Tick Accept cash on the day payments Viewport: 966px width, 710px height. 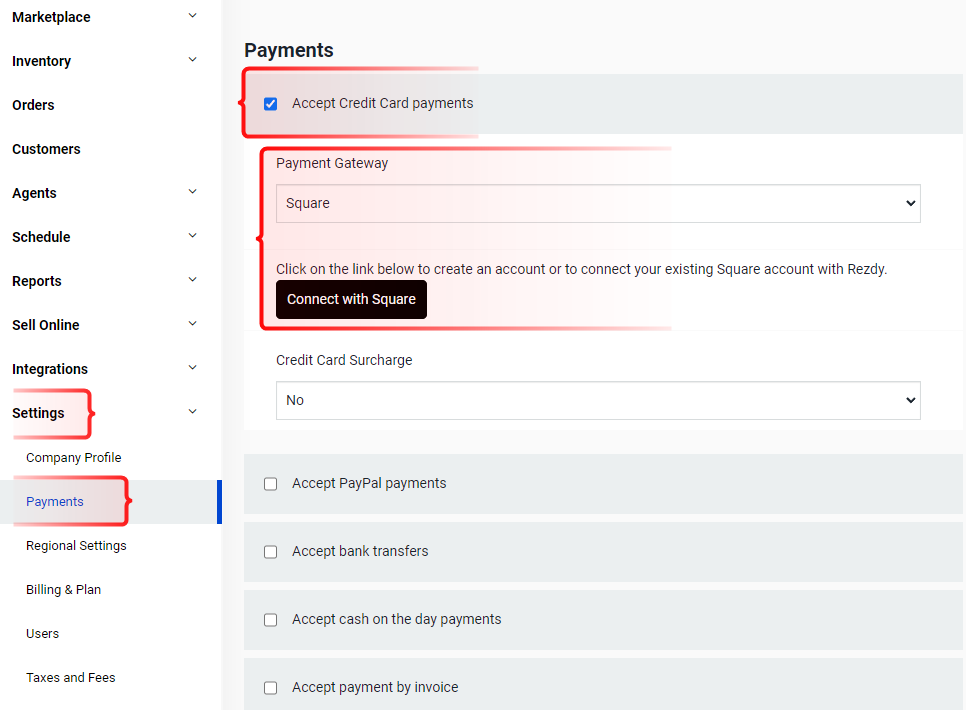click(270, 619)
